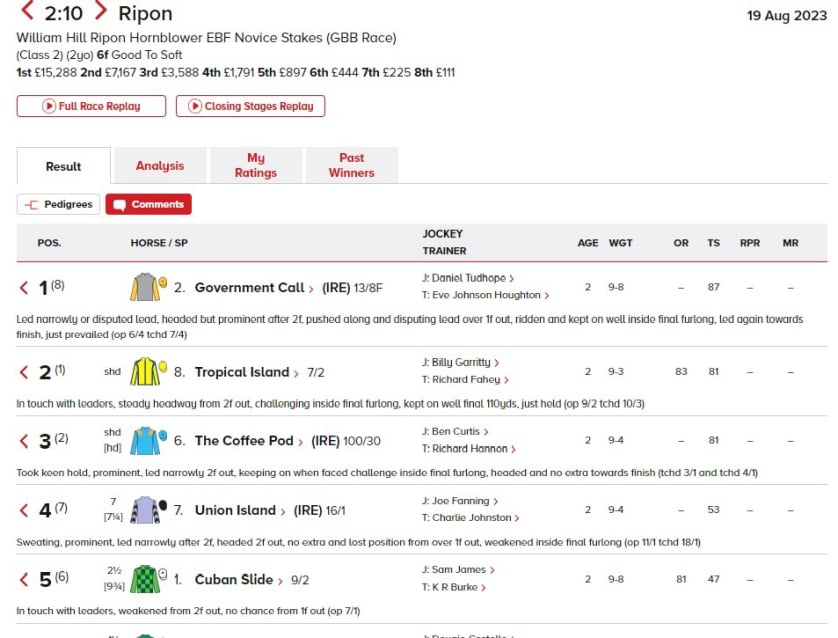838x638 pixels.
Task: Play the Full Race Replay
Action: pyautogui.click(x=91, y=106)
